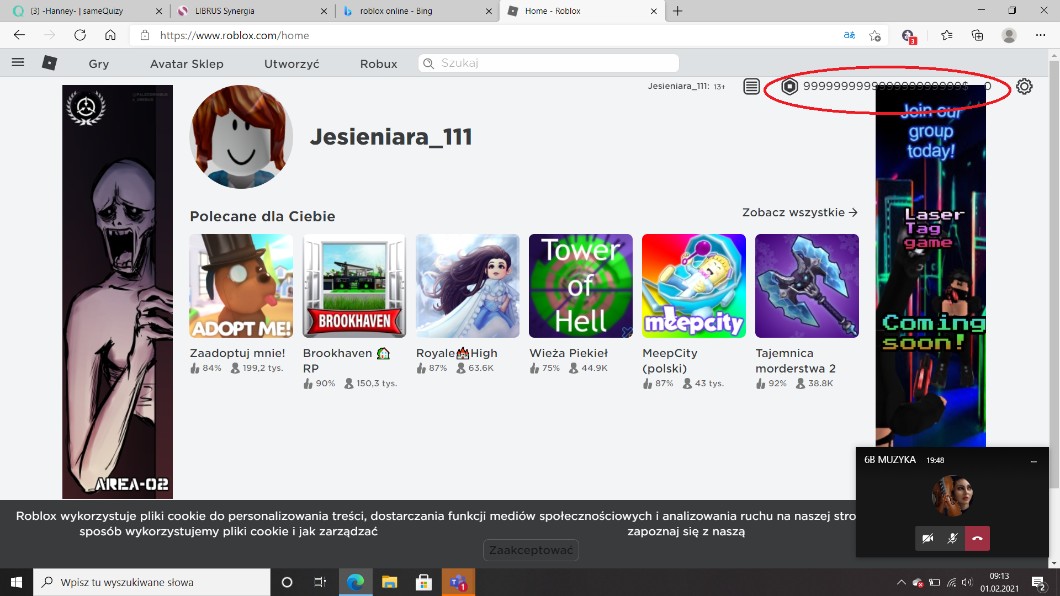The image size is (1060, 596).
Task: Open the Zobacz wszystkie link
Action: [799, 212]
